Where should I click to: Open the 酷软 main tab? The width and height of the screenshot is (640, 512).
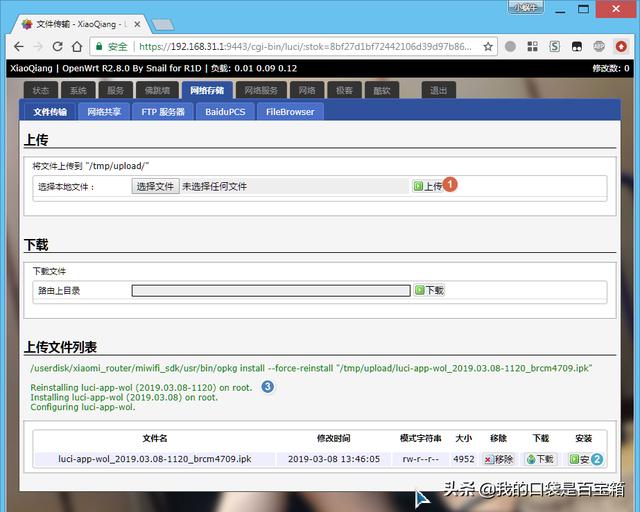tap(382, 90)
